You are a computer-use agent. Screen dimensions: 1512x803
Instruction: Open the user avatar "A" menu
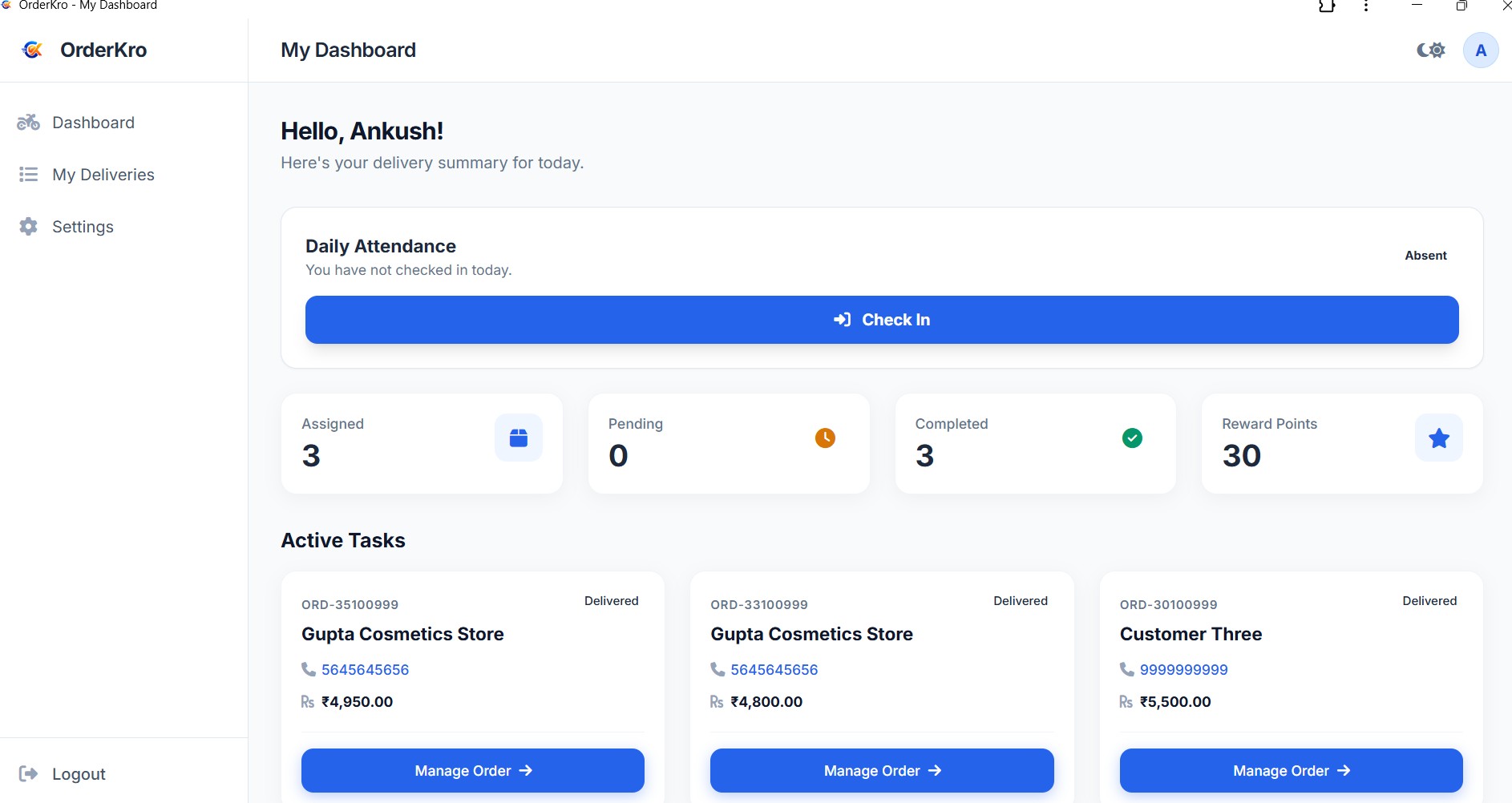tap(1481, 50)
